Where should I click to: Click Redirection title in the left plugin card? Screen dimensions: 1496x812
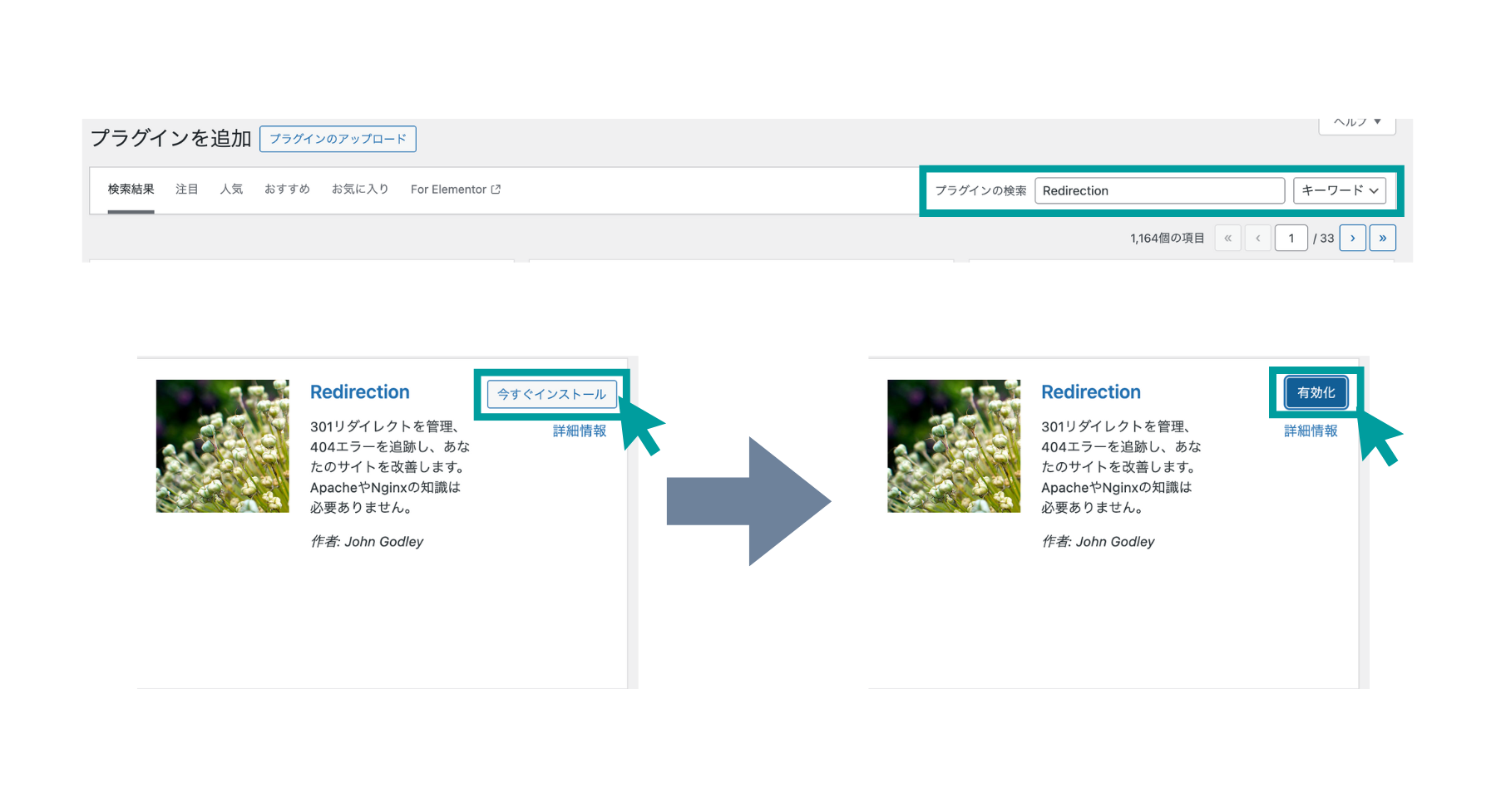point(360,392)
